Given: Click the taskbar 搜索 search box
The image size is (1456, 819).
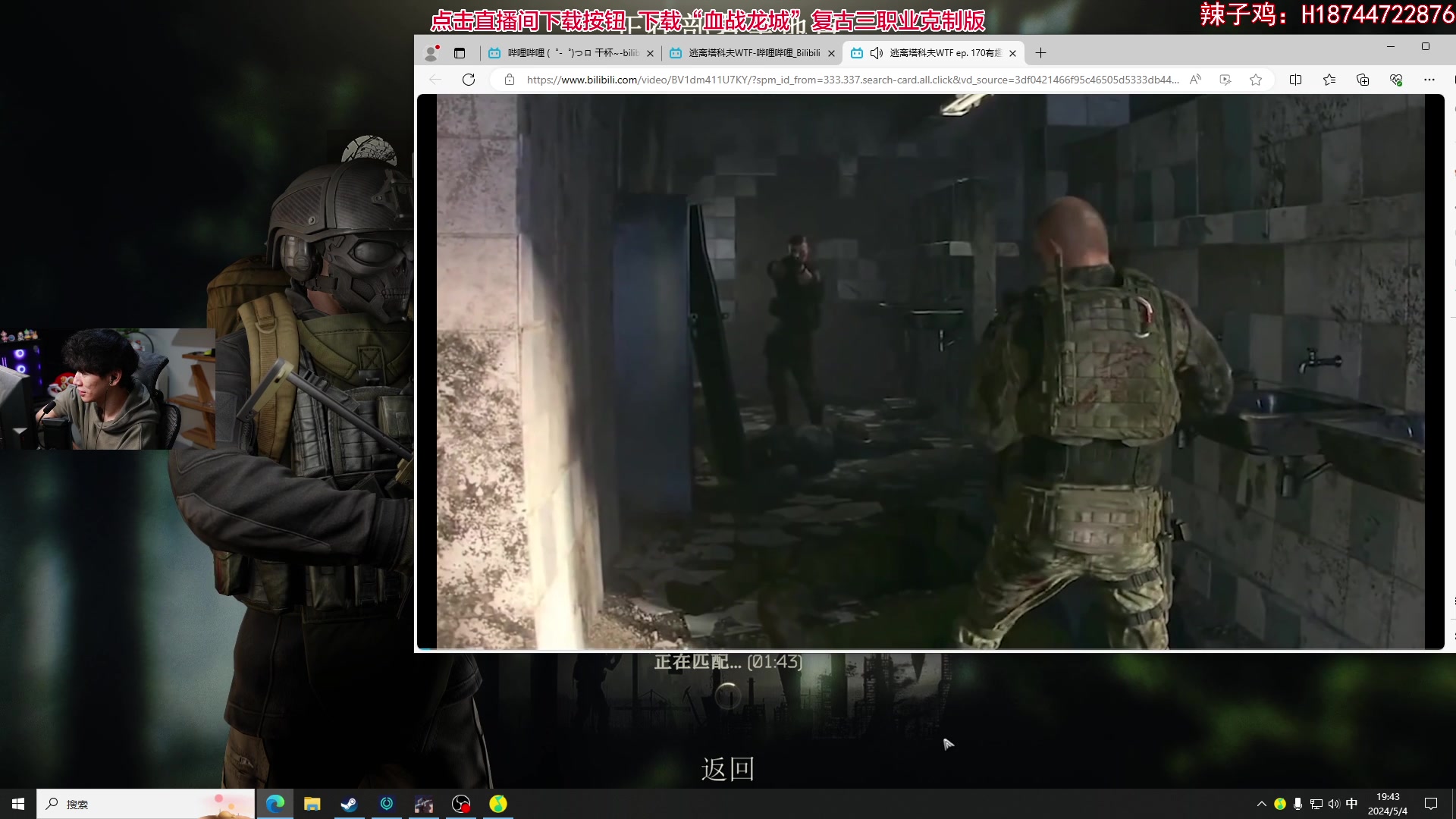Looking at the screenshot, I should coord(146,804).
